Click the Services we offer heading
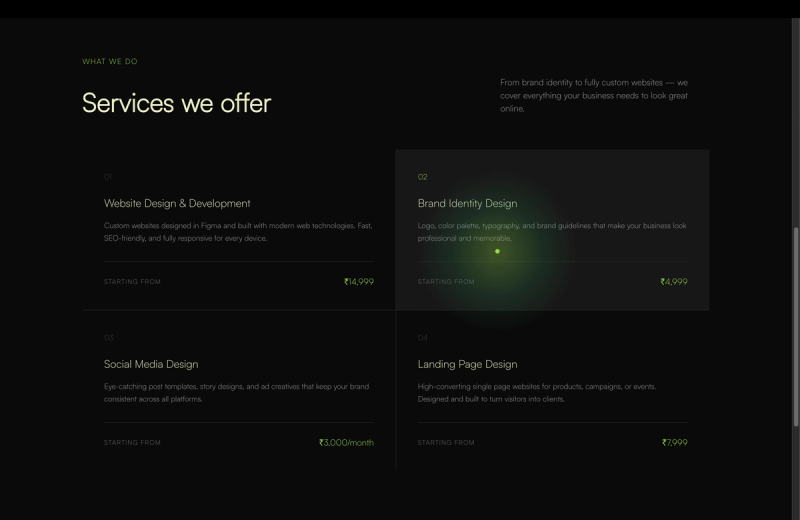 coord(177,103)
